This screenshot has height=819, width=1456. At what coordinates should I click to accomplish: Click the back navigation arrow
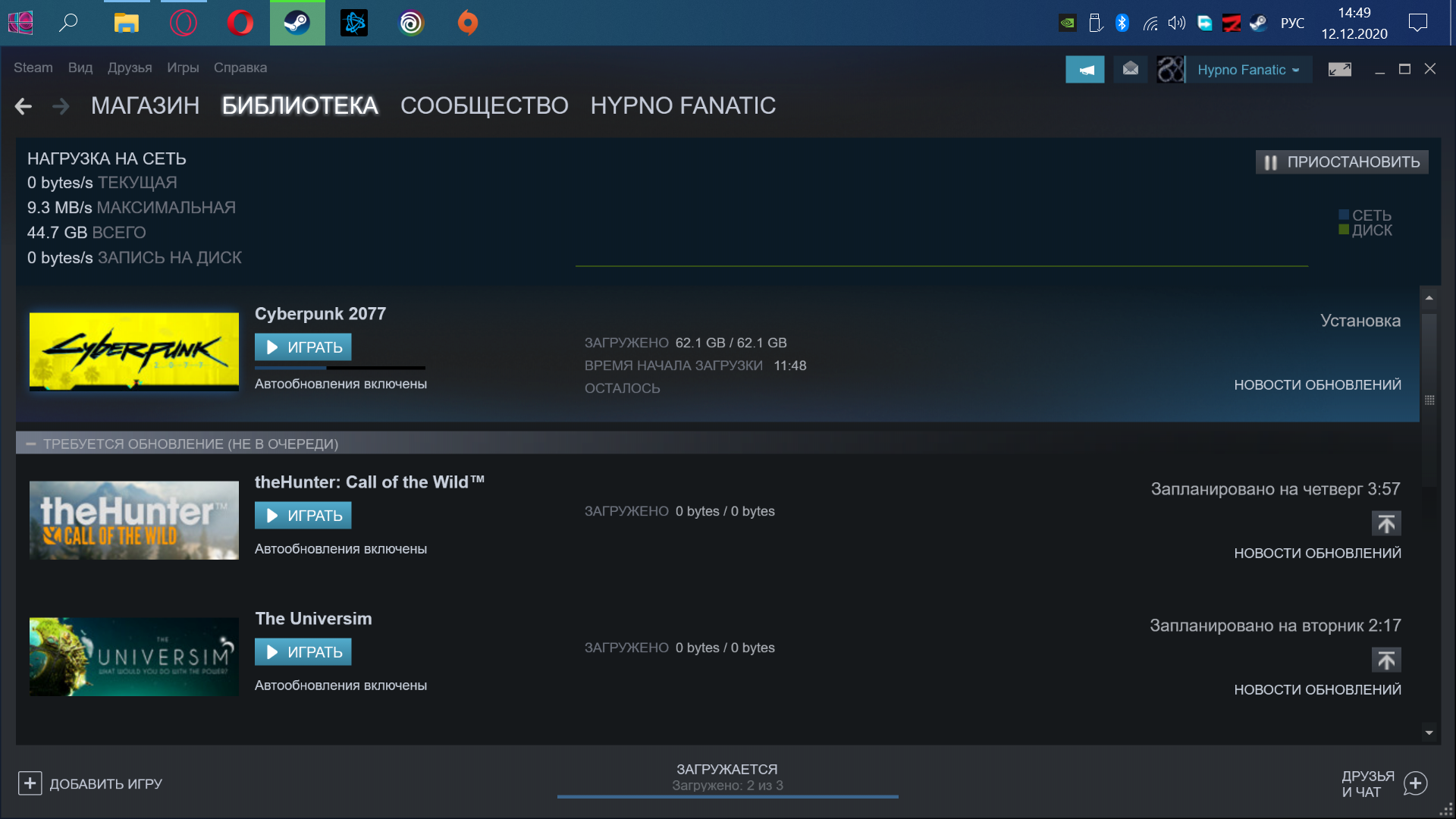tap(24, 106)
